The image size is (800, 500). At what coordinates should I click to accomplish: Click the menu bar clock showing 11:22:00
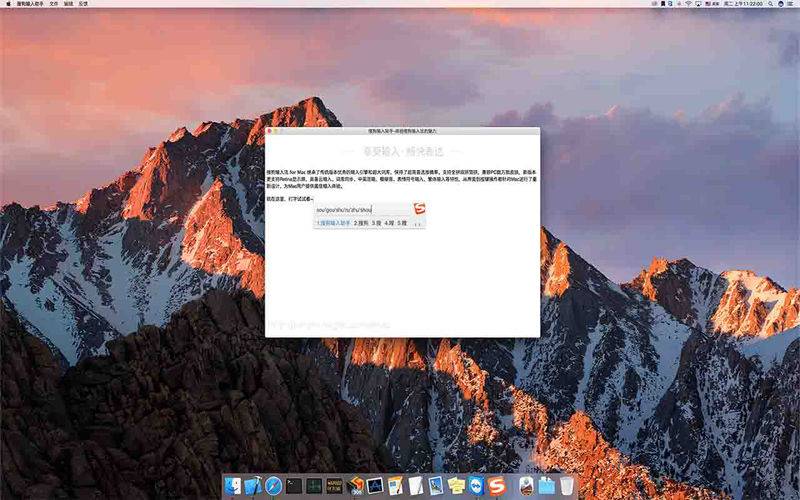(x=743, y=4)
